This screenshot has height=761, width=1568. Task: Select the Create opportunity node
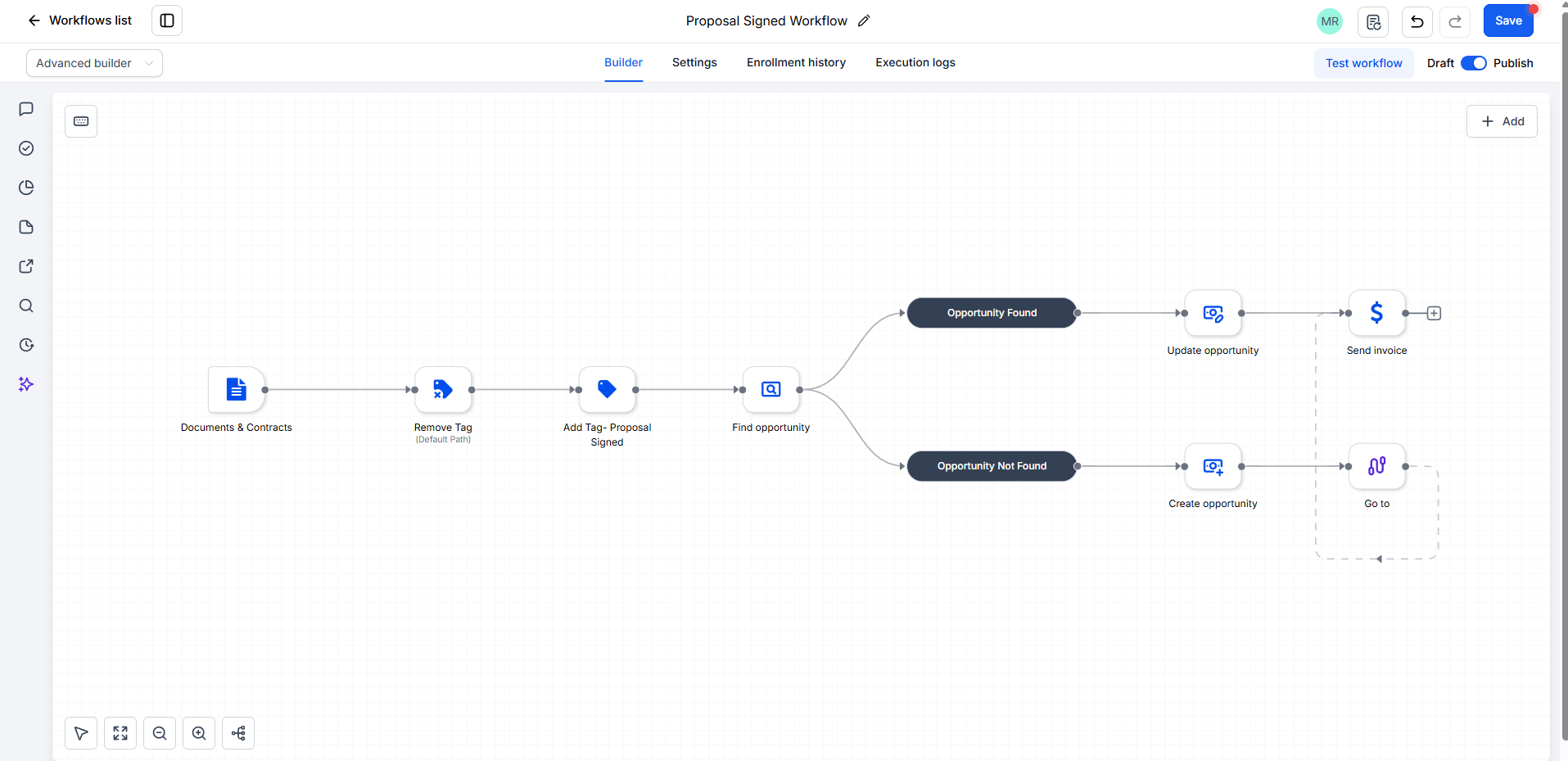[1213, 466]
